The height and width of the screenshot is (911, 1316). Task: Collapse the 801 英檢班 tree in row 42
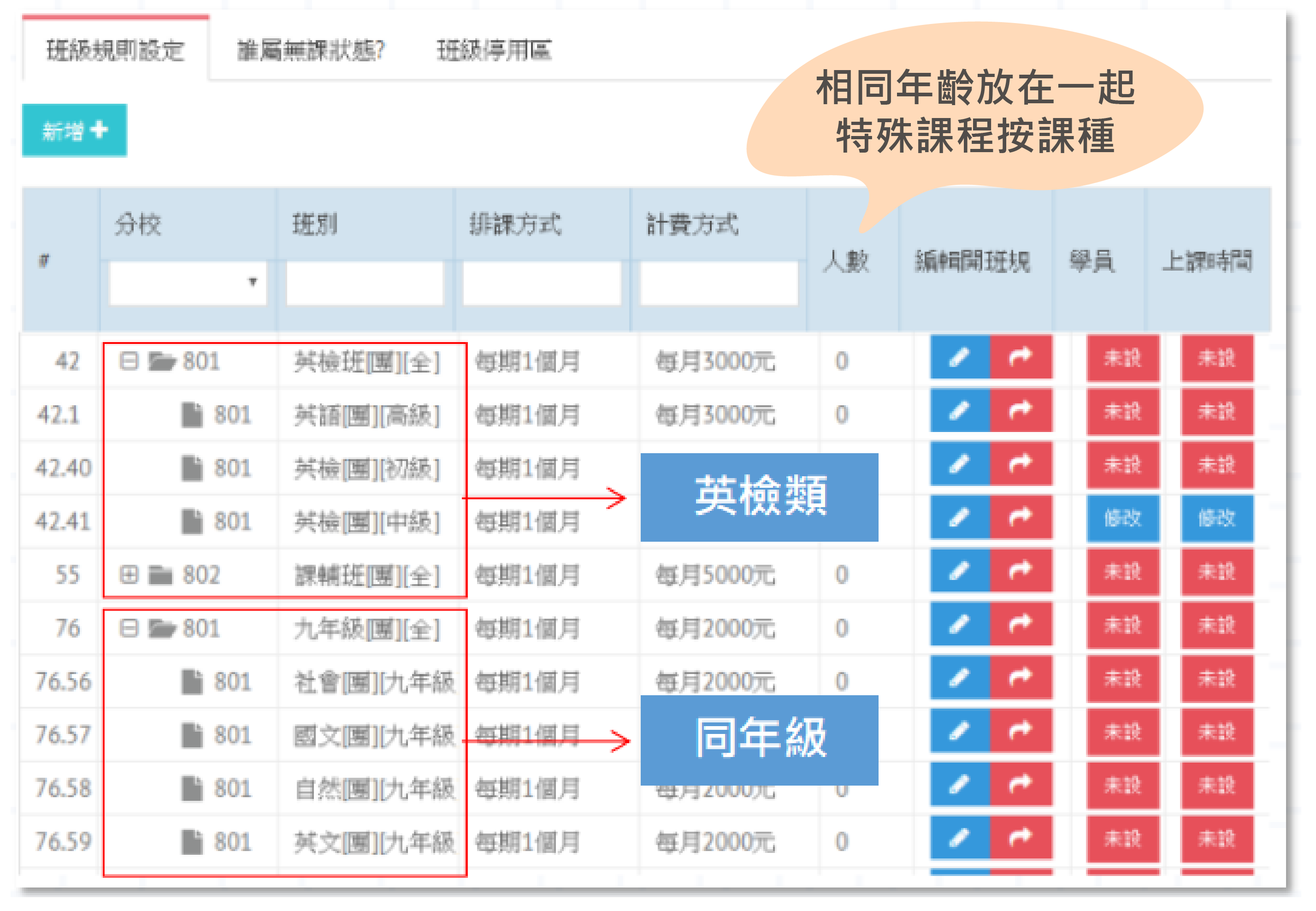click(x=129, y=361)
